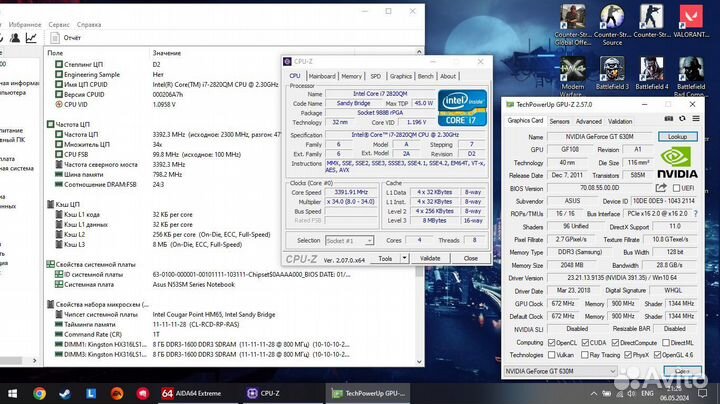Open Counter-Strike Source desktop icon

tap(612, 25)
